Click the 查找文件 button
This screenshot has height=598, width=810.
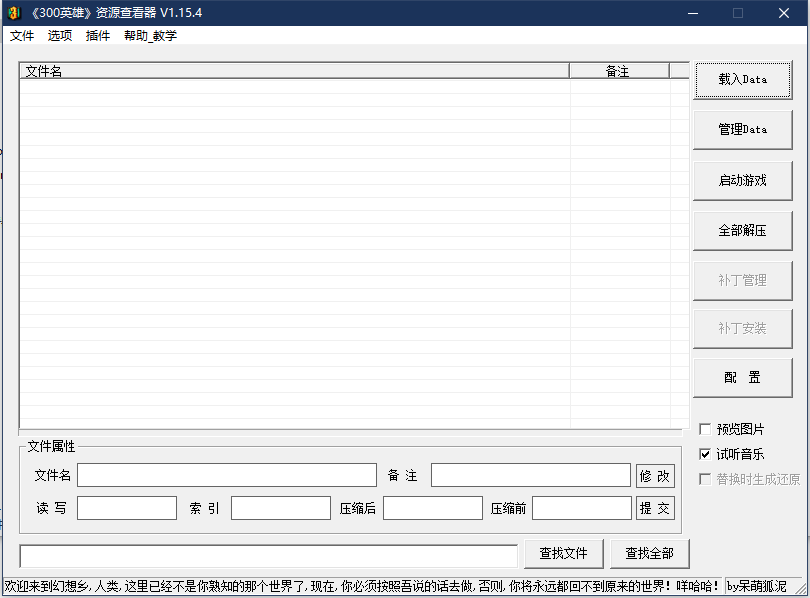coord(563,553)
